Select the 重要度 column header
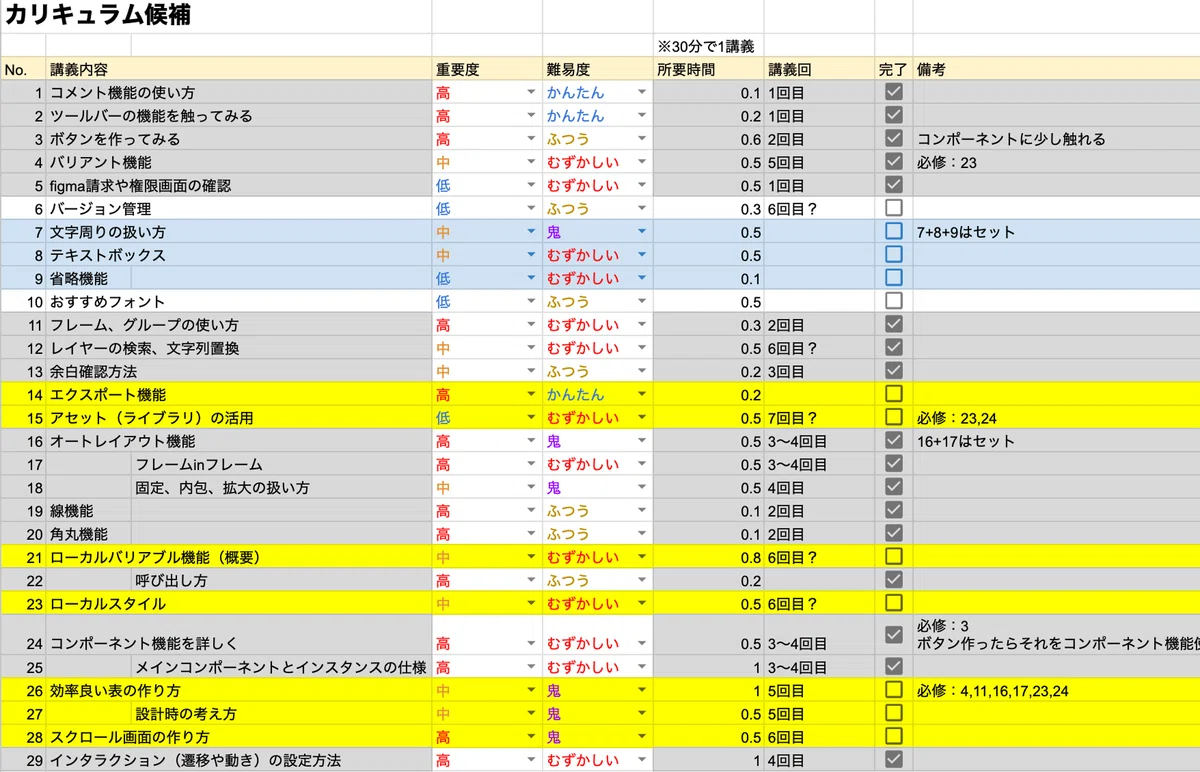 click(487, 69)
